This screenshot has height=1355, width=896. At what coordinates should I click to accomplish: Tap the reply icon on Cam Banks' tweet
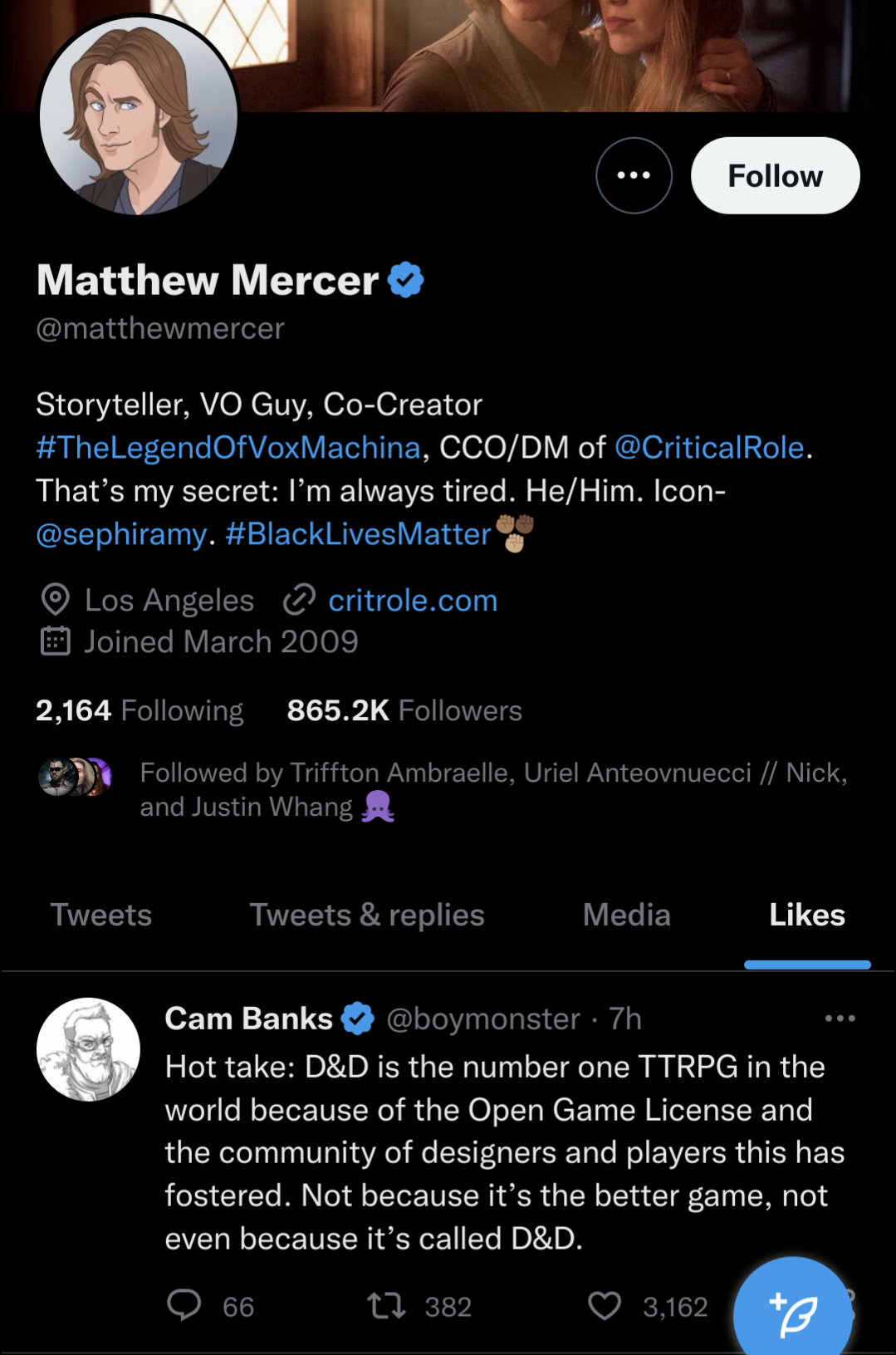pos(184,1305)
